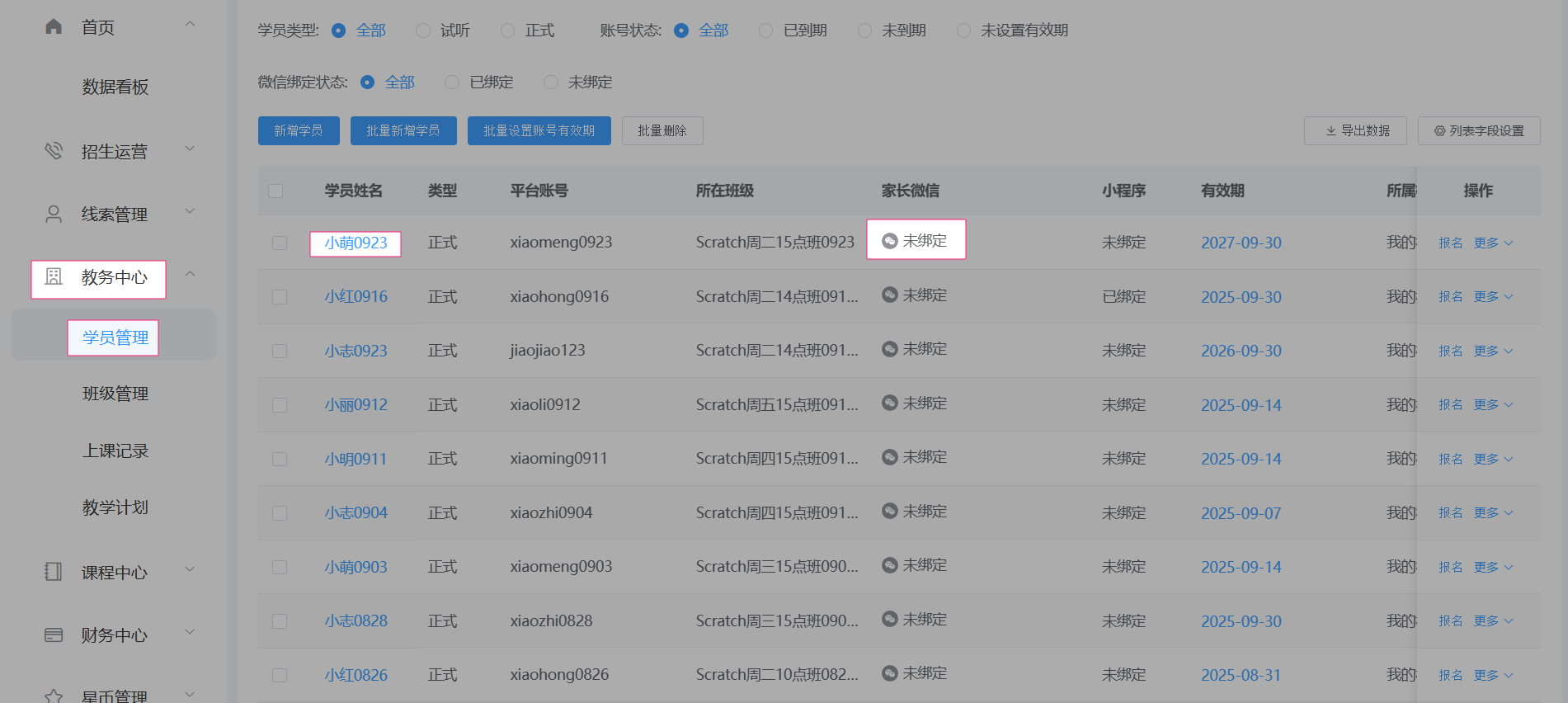This screenshot has height=703, width=1568.
Task: Click the book icon for 课程中心
Action: click(54, 572)
